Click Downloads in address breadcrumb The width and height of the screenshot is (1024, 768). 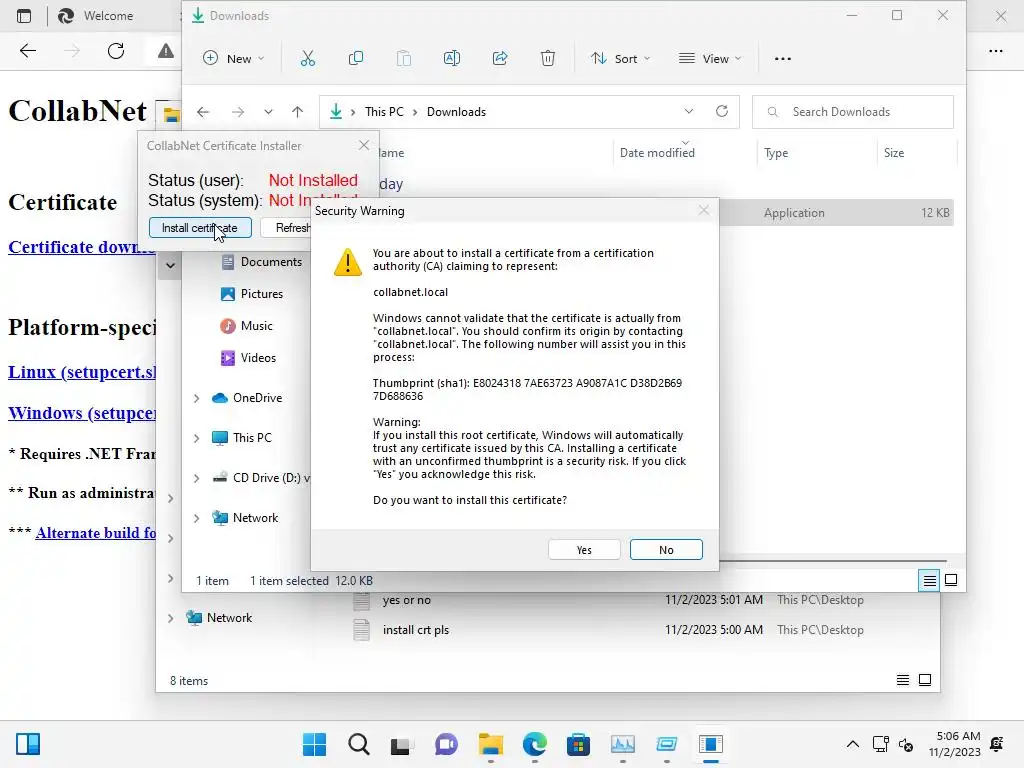(456, 112)
